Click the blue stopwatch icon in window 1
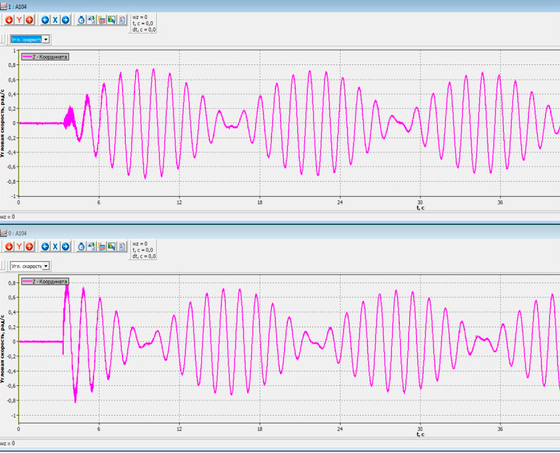 (81, 20)
